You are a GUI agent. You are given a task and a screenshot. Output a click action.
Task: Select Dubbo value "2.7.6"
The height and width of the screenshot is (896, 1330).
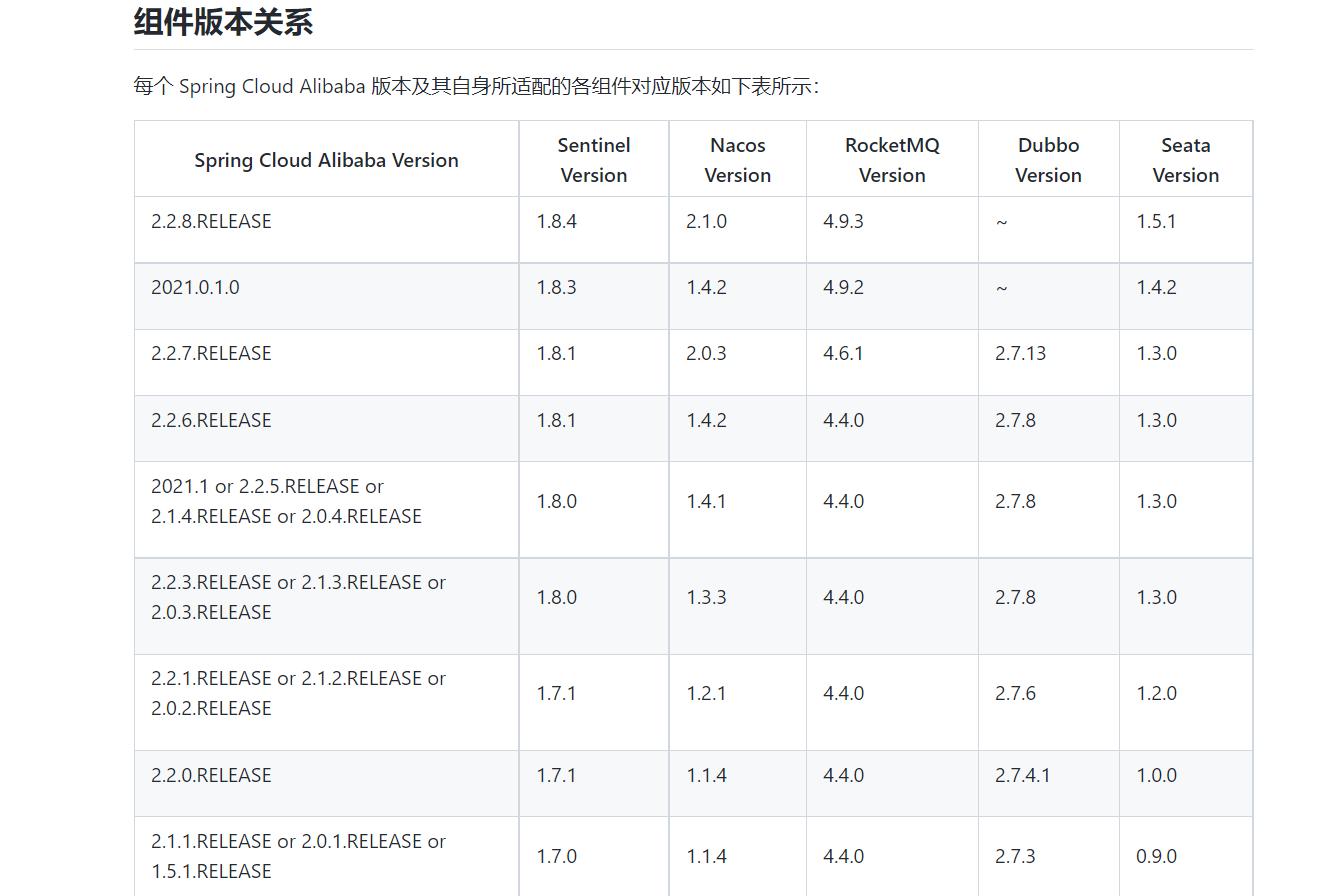(1015, 693)
